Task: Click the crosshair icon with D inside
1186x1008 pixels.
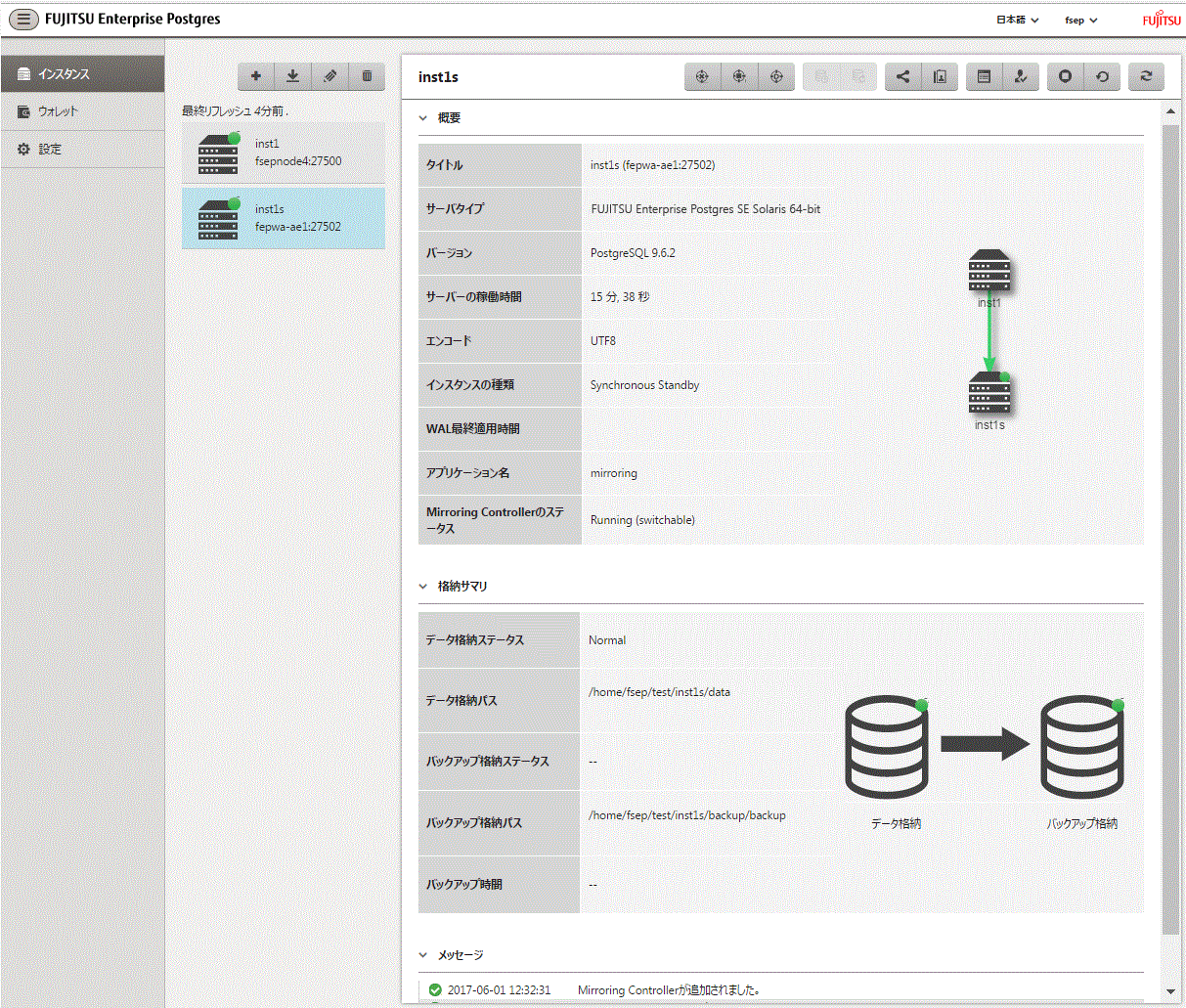Action: pyautogui.click(x=776, y=76)
